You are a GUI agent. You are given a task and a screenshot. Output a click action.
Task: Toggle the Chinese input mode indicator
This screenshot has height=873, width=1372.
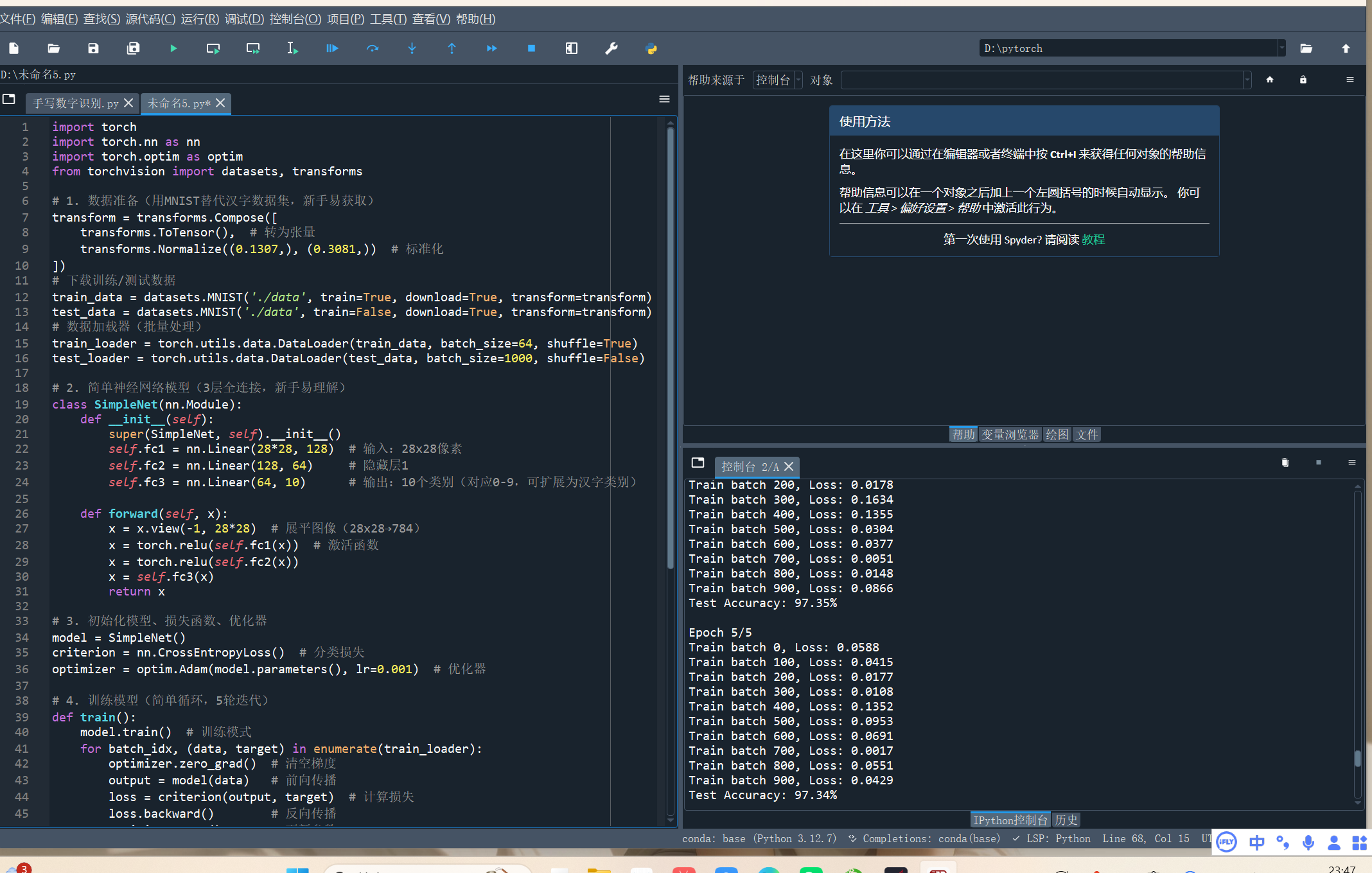1257,842
